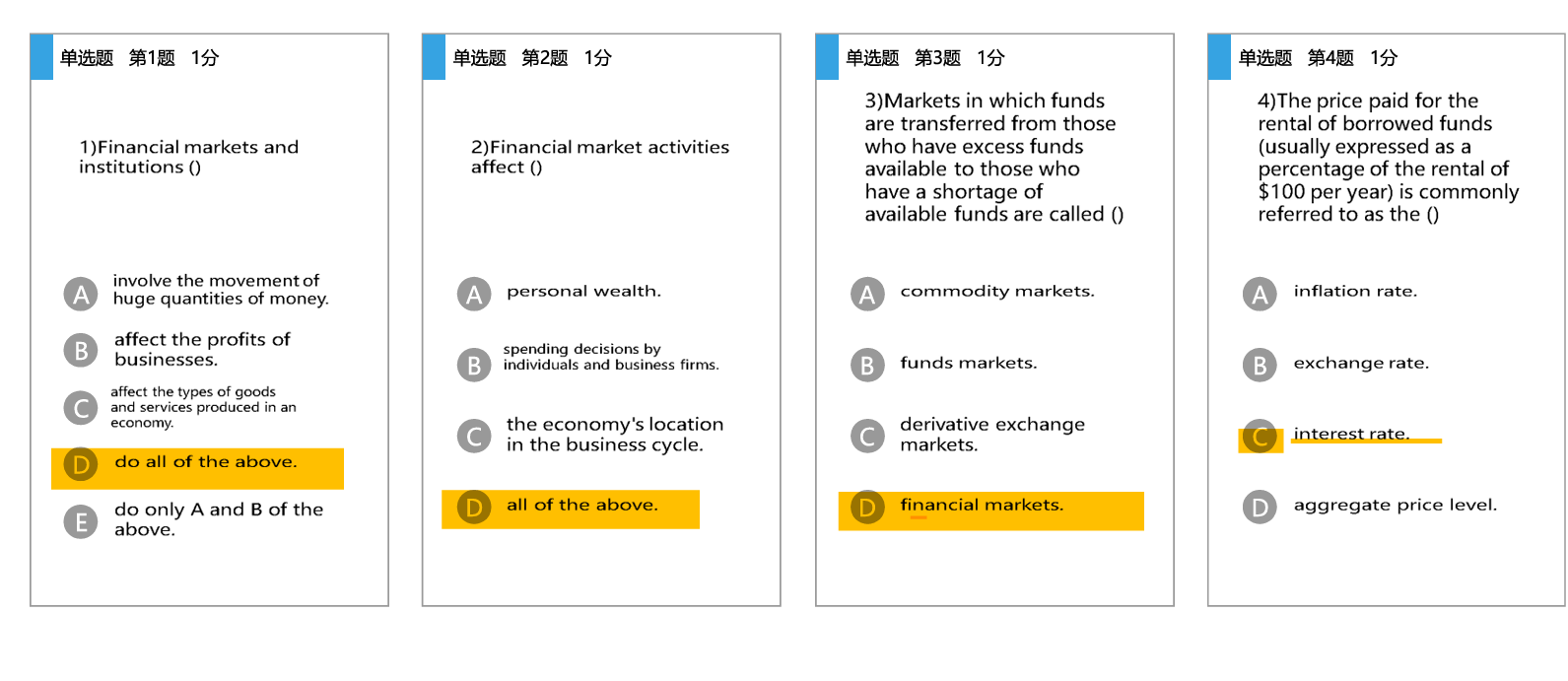Select option E circle in question 1
Screen dimensions: 1568x681
(81, 521)
